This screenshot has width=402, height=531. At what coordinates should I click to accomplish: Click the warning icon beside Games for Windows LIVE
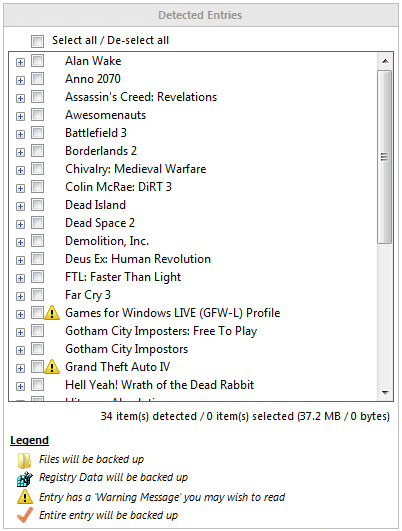tap(52, 313)
